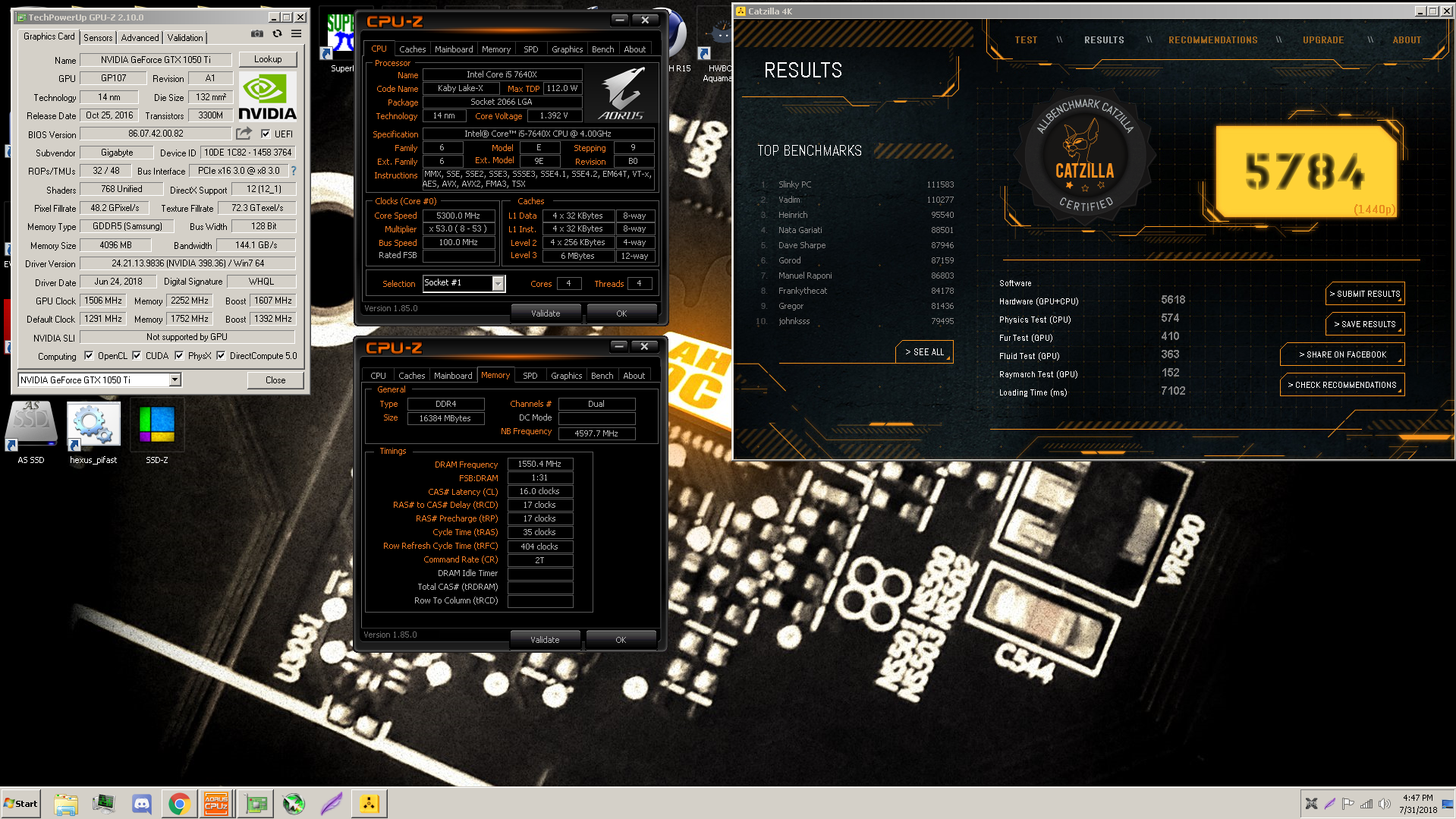The image size is (1456, 819).
Task: Open the hexus_pifast desktop icon
Action: point(93,431)
